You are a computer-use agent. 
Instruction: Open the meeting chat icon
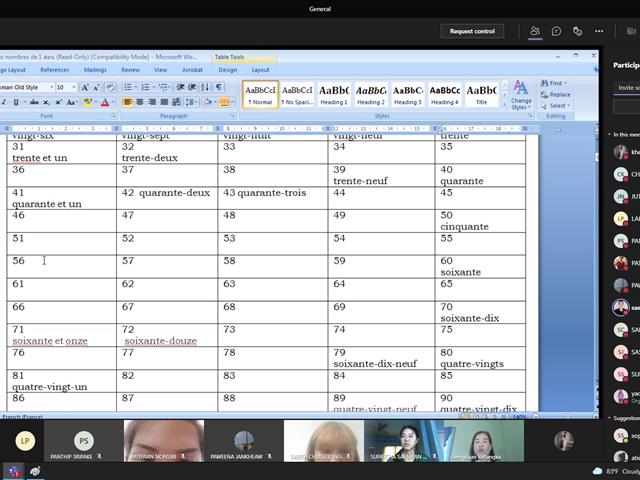pyautogui.click(x=556, y=31)
